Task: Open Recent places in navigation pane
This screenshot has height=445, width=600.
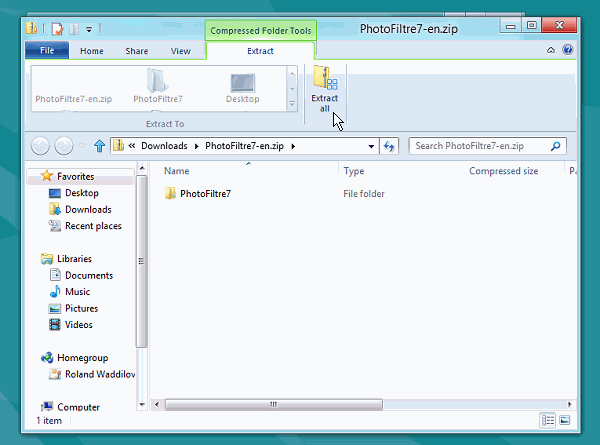Action: click(x=93, y=226)
